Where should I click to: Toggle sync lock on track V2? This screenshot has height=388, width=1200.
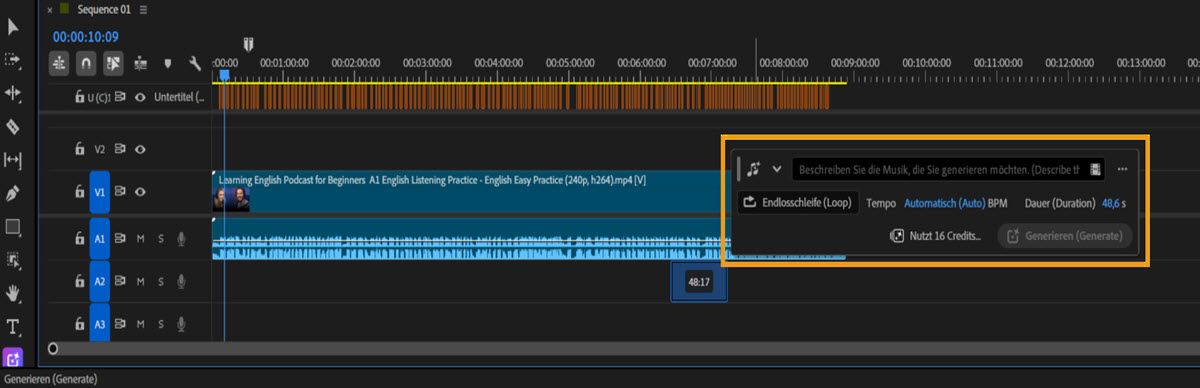point(120,149)
